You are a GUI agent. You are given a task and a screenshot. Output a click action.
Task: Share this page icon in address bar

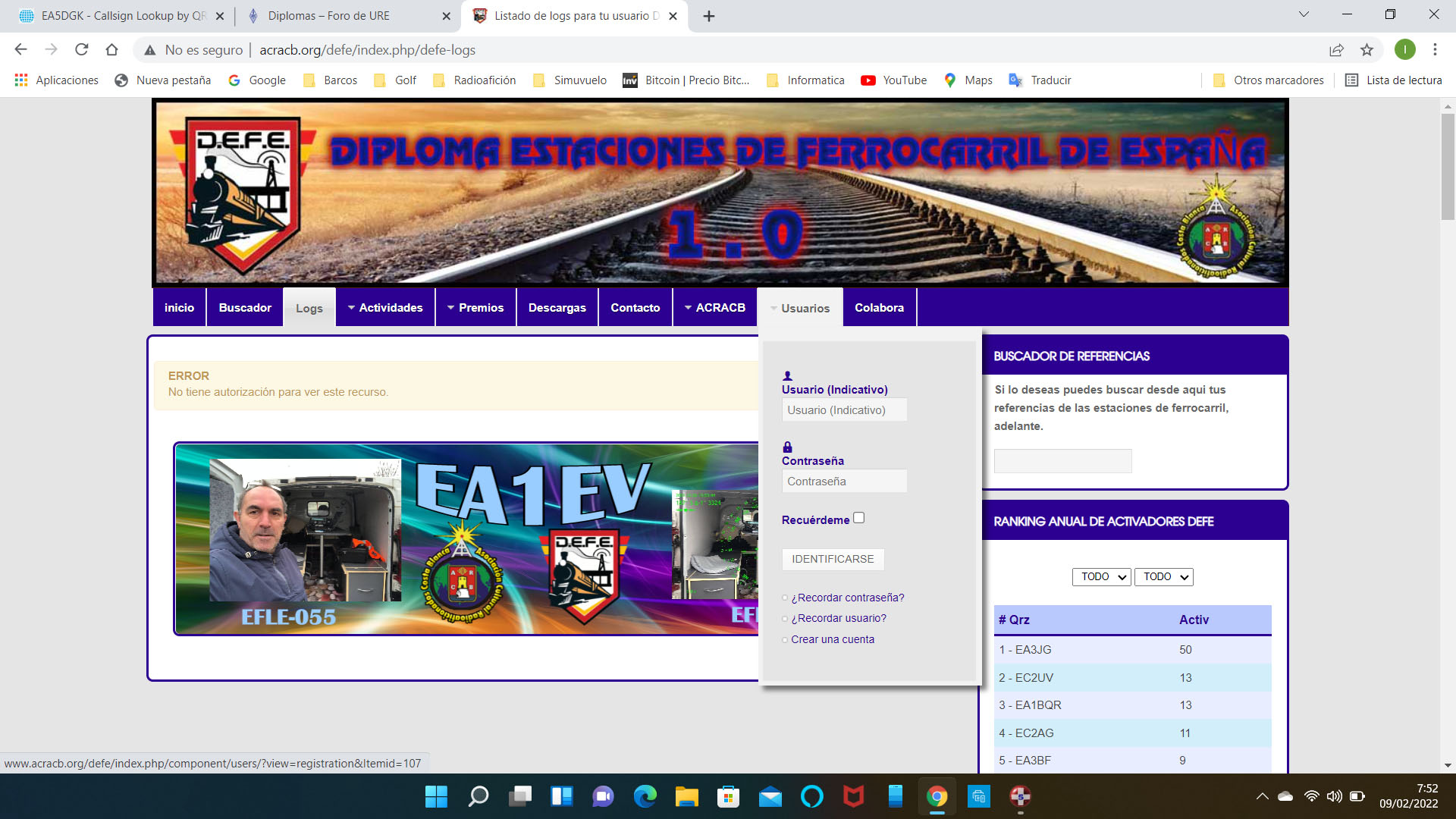coord(1336,50)
